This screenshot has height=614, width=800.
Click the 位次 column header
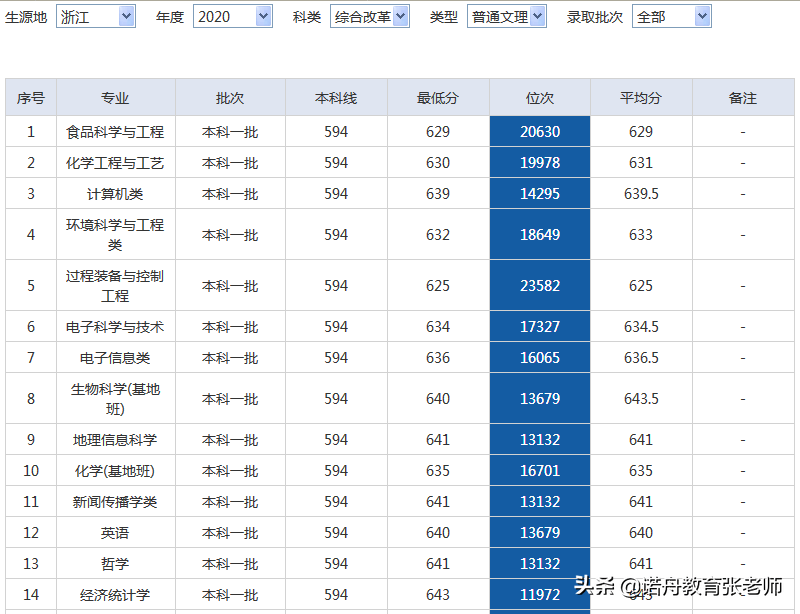[x=540, y=97]
